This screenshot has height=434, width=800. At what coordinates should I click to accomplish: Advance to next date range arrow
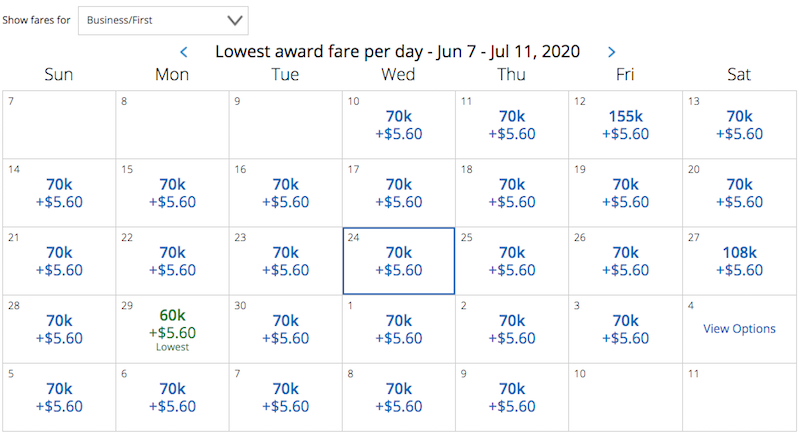[611, 52]
